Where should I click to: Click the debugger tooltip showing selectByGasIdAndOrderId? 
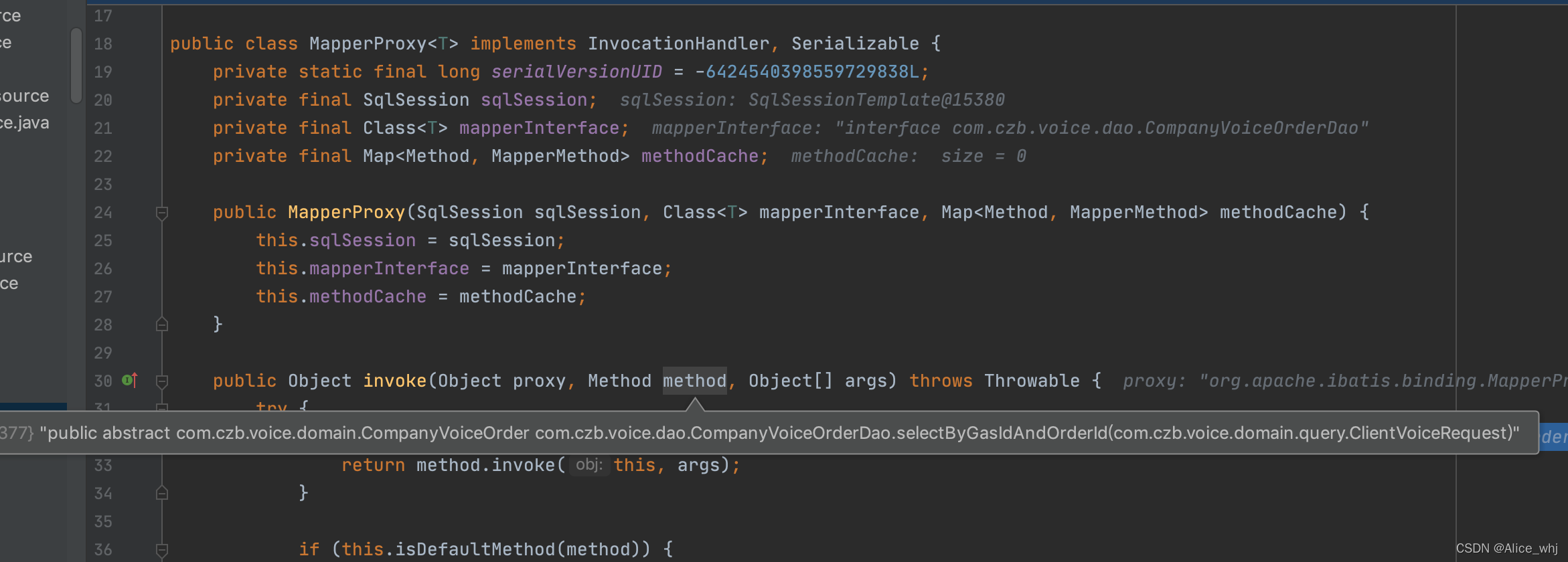click(x=769, y=433)
